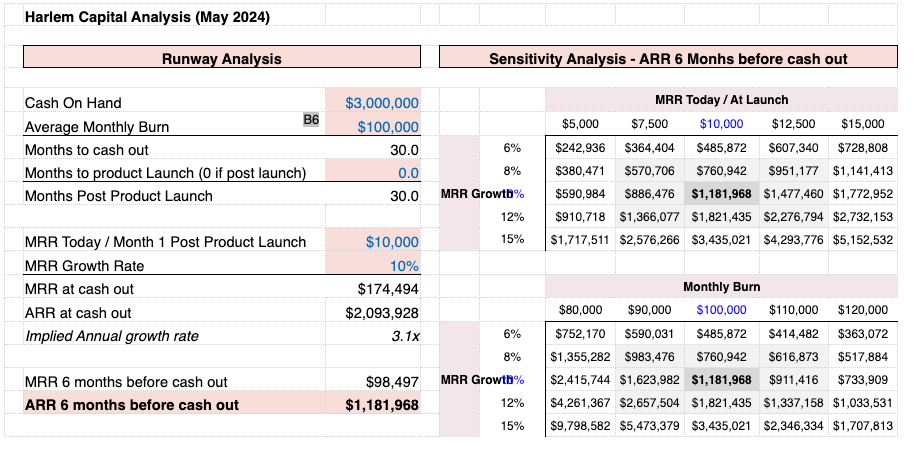This screenshot has width=924, height=466.
Task: Click the cell showing $728,808
Action: click(x=863, y=148)
